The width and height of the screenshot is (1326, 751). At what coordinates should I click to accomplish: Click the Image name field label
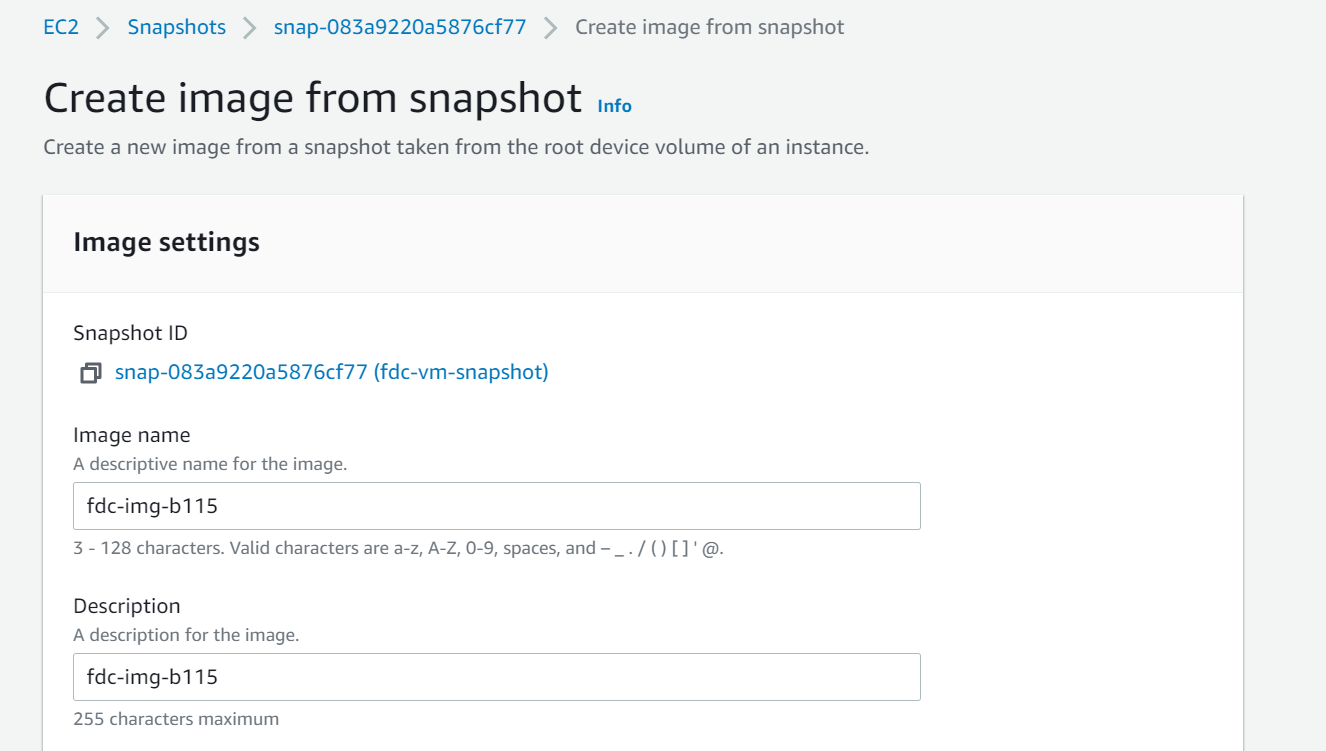click(131, 435)
